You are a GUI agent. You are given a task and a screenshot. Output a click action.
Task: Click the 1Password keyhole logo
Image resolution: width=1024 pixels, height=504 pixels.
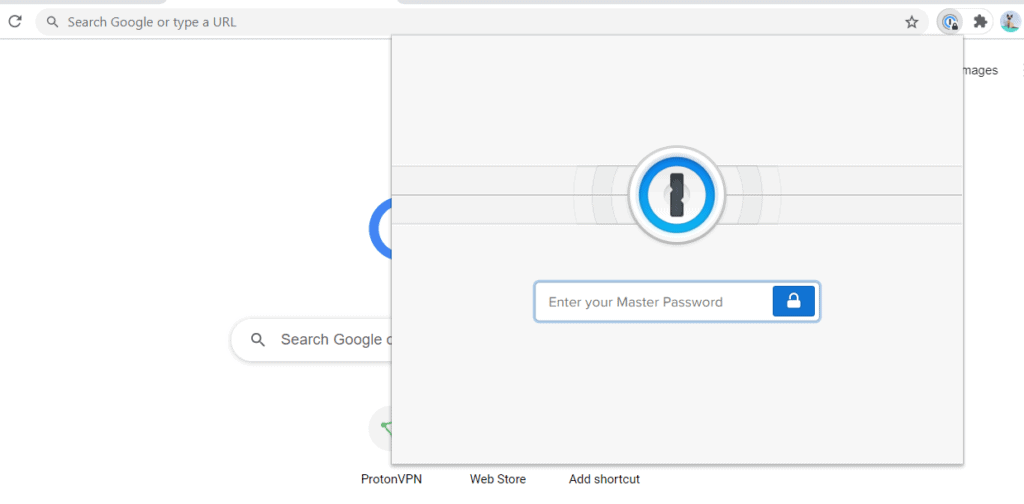677,195
